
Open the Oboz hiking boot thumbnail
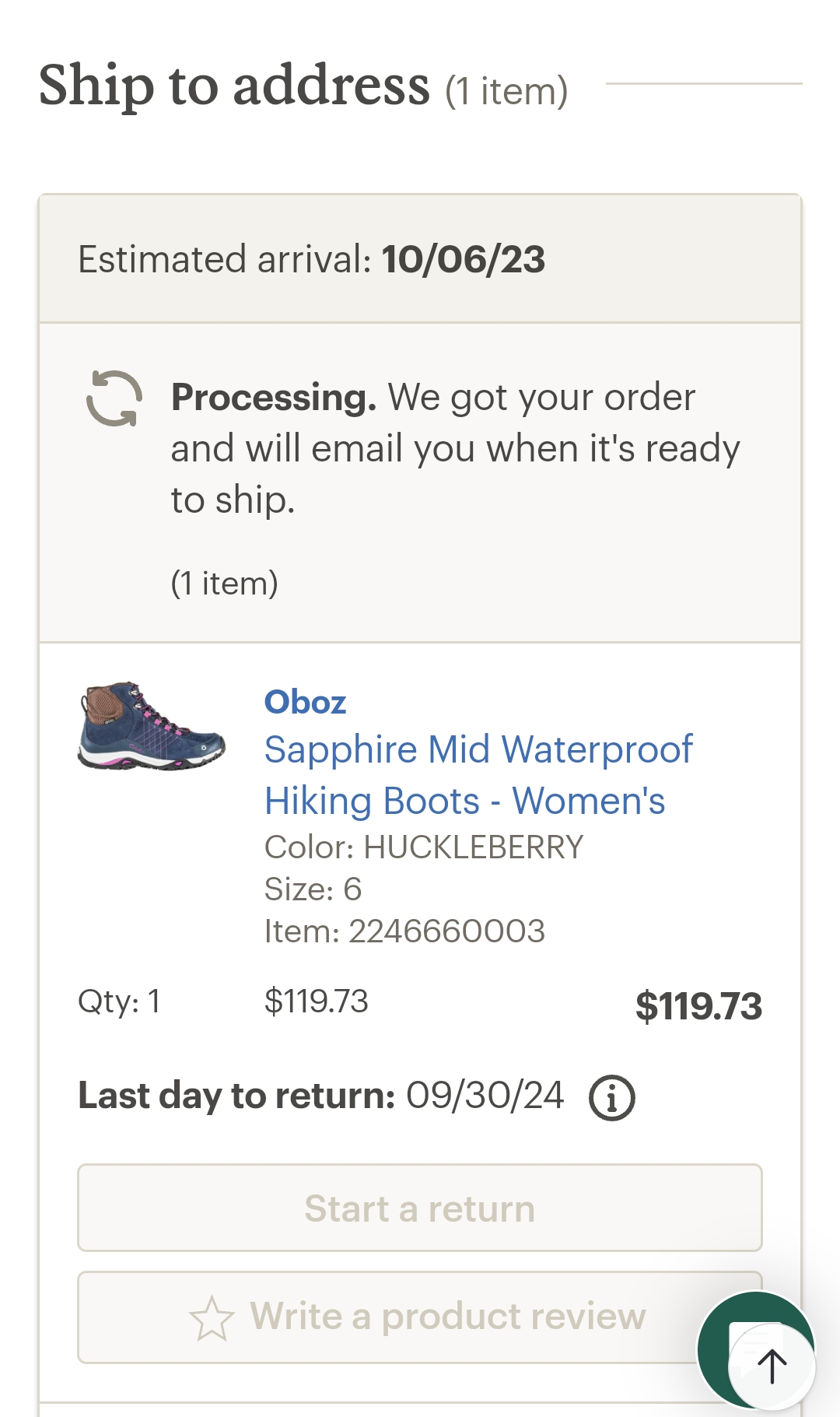point(152,726)
